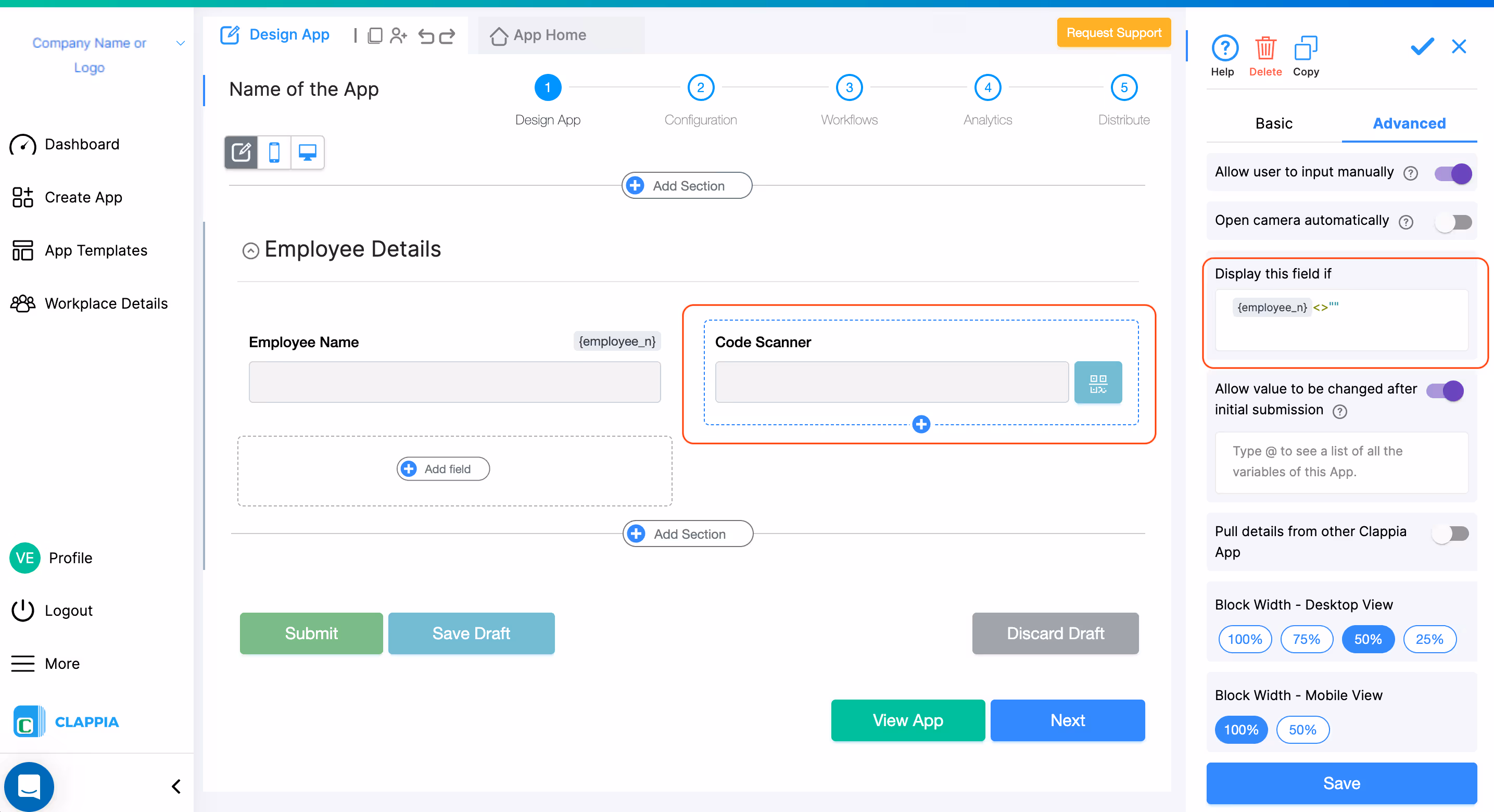The image size is (1494, 812).
Task: Switch to mobile preview icon
Action: (x=274, y=153)
